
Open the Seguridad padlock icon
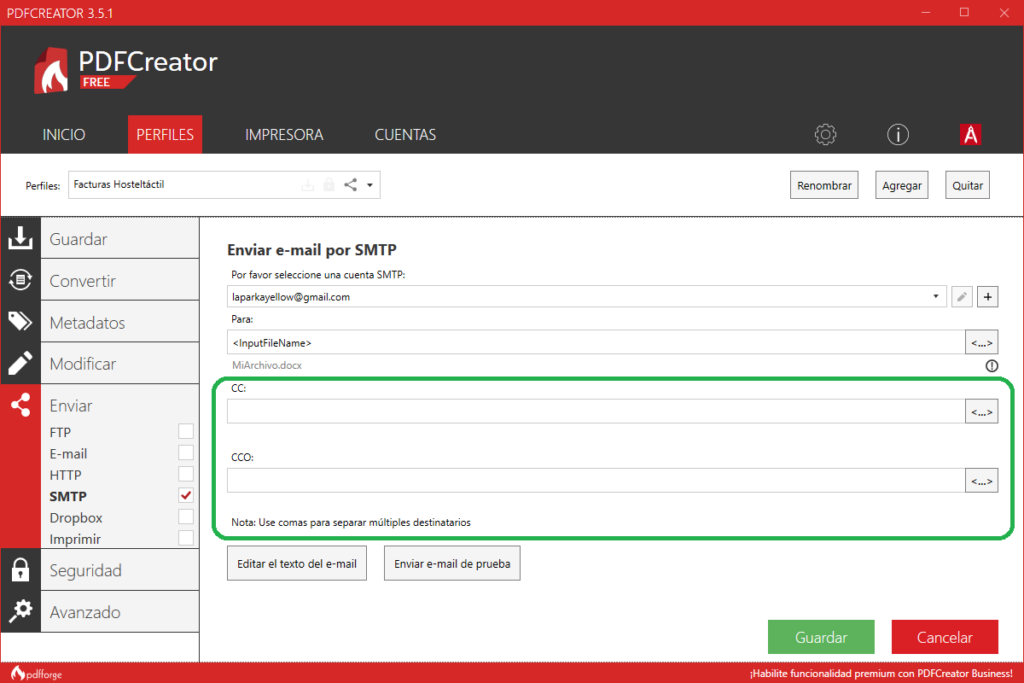(x=19, y=570)
